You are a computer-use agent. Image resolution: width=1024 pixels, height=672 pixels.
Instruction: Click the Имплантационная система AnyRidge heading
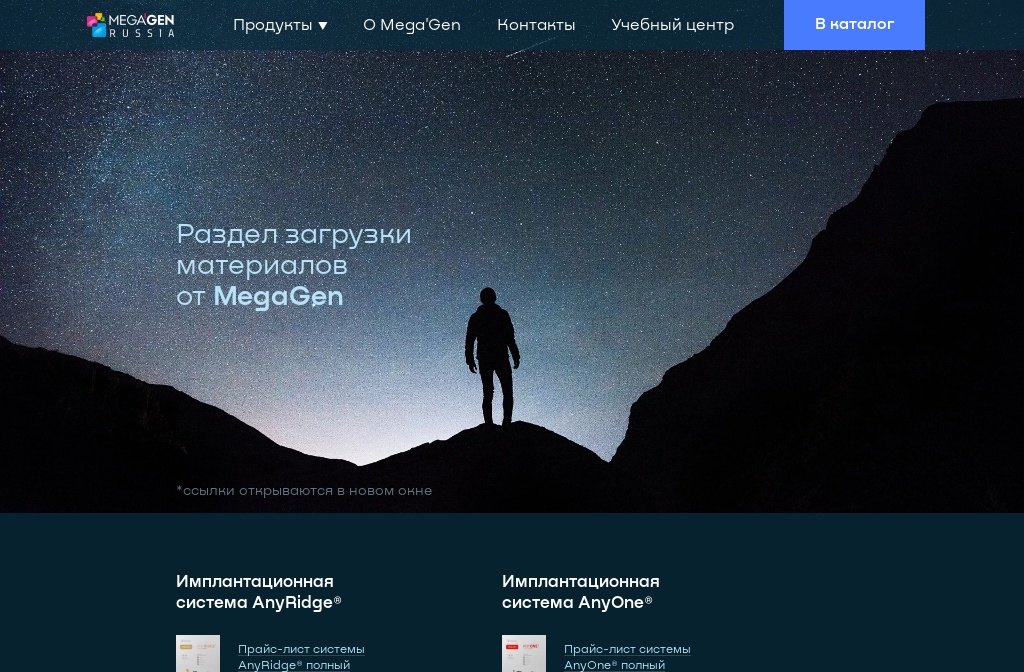(x=259, y=592)
